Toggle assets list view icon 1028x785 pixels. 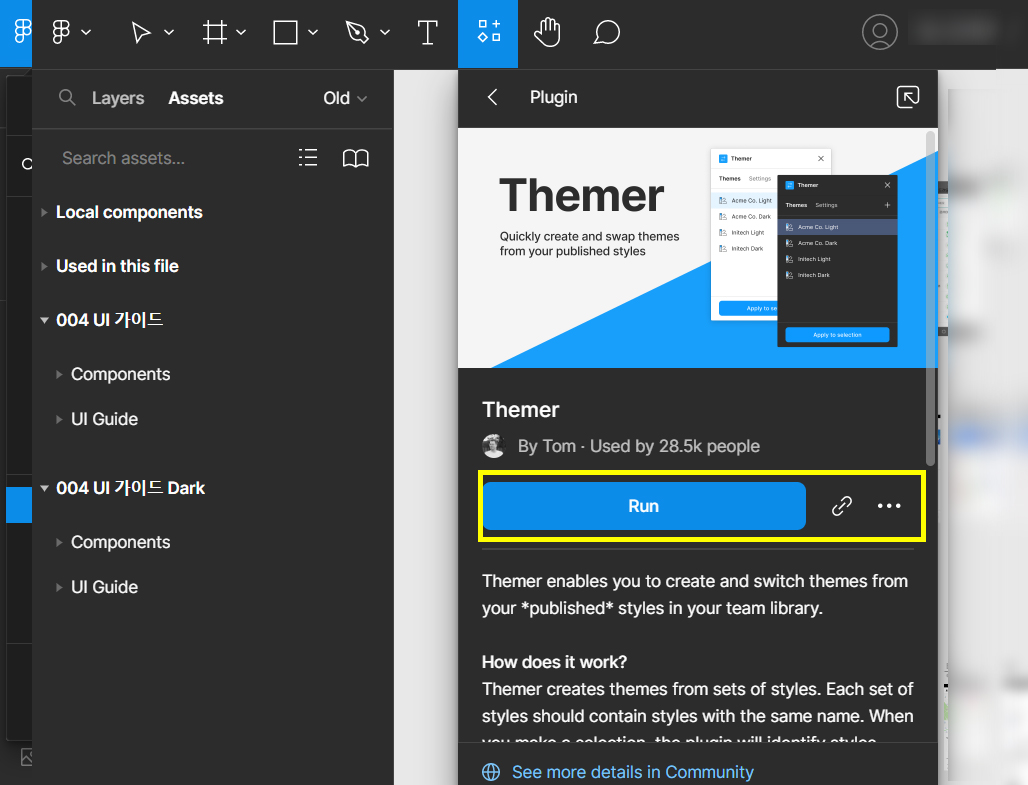[308, 157]
